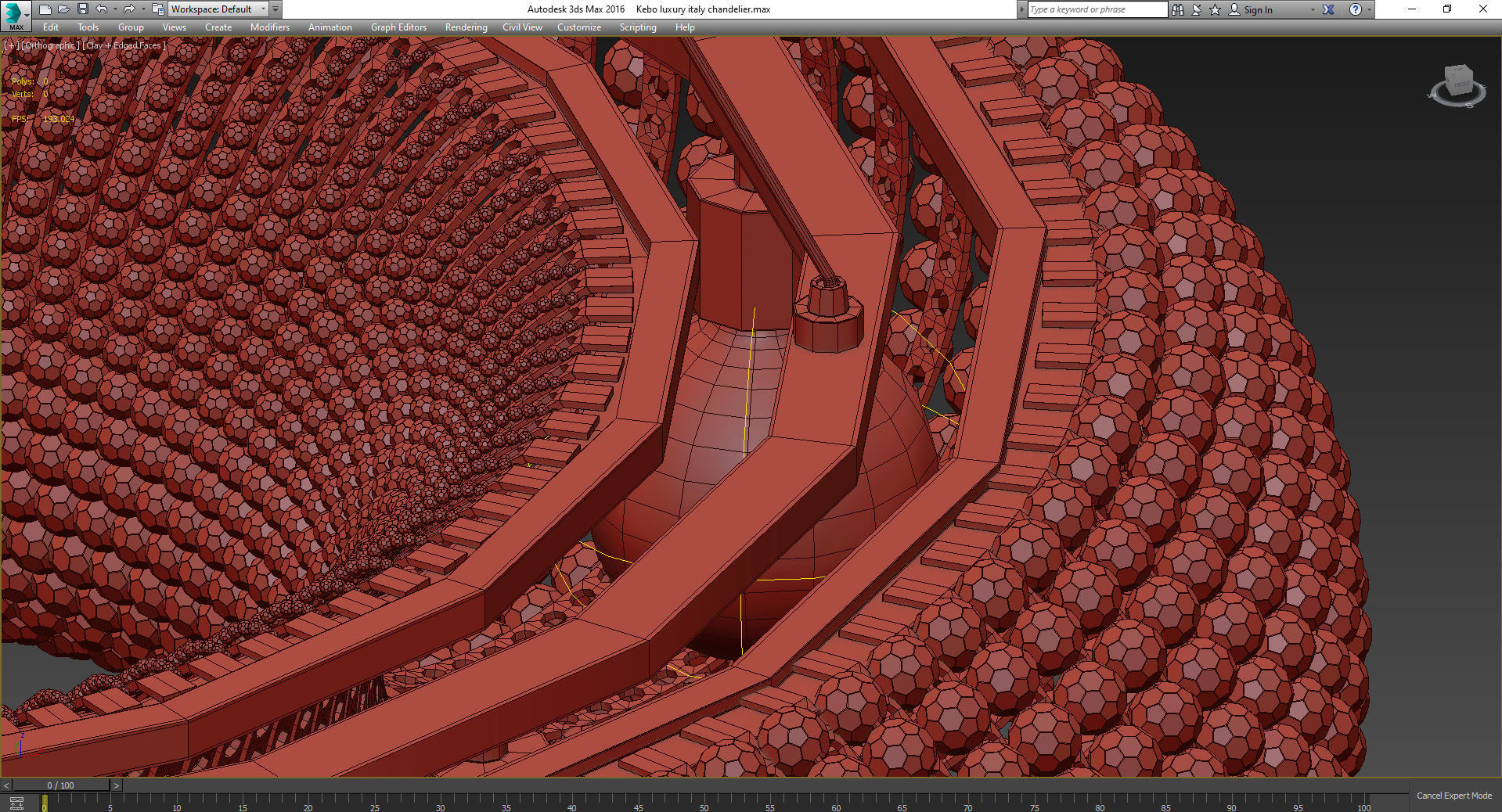Open the Modifiers menu

point(270,27)
